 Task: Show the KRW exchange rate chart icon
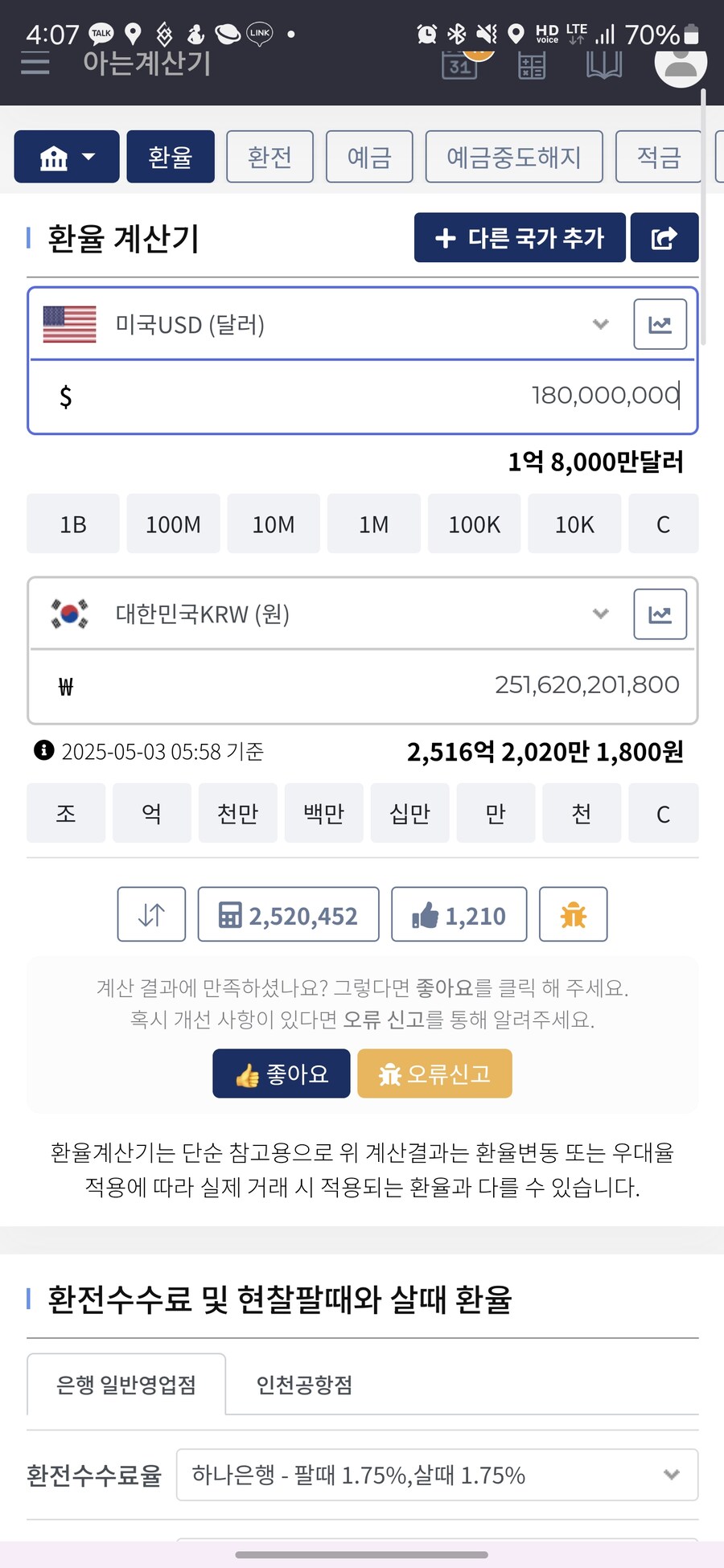(660, 614)
